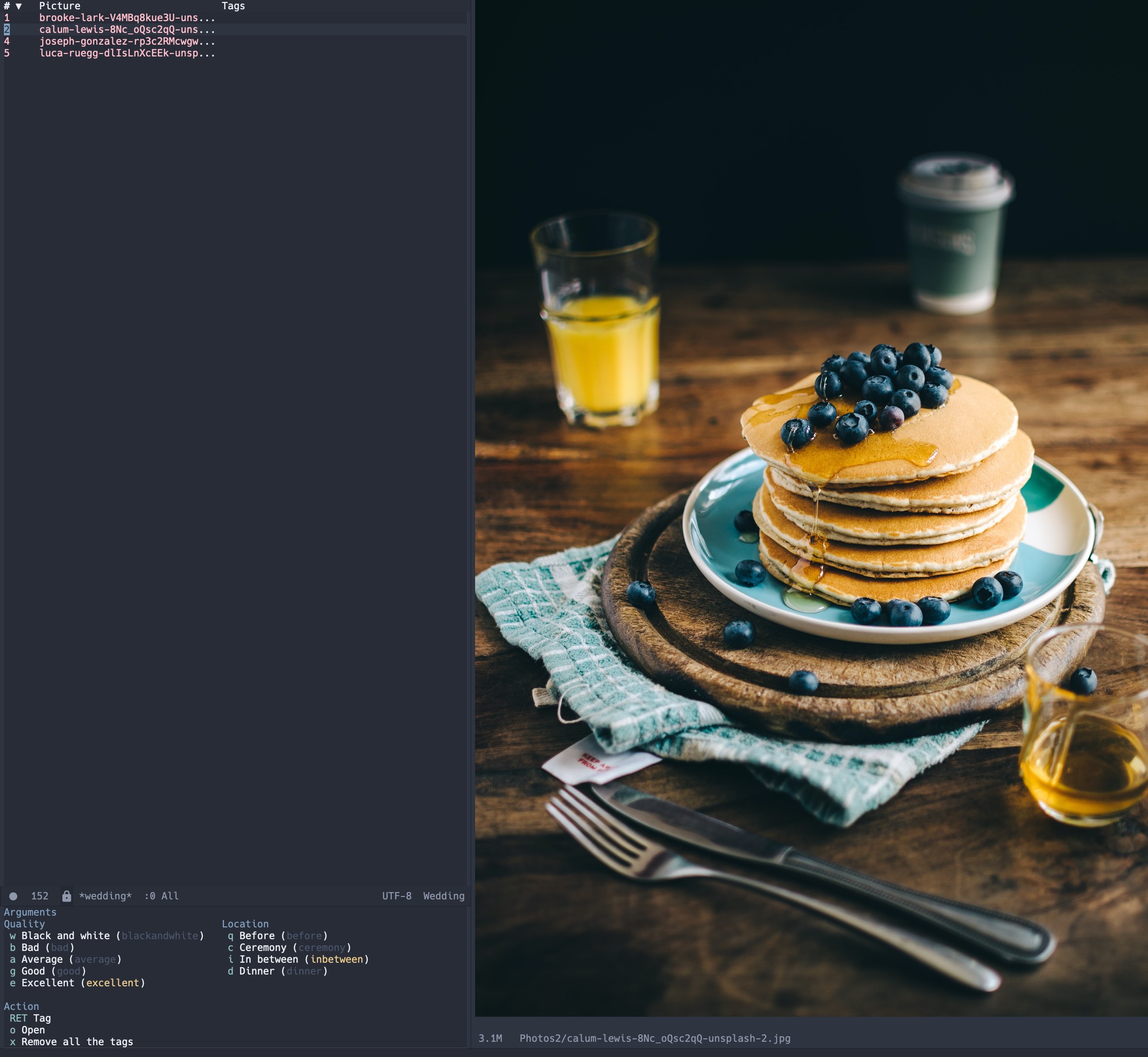
Task: Click the sort arrow beside # column
Action: point(18,6)
